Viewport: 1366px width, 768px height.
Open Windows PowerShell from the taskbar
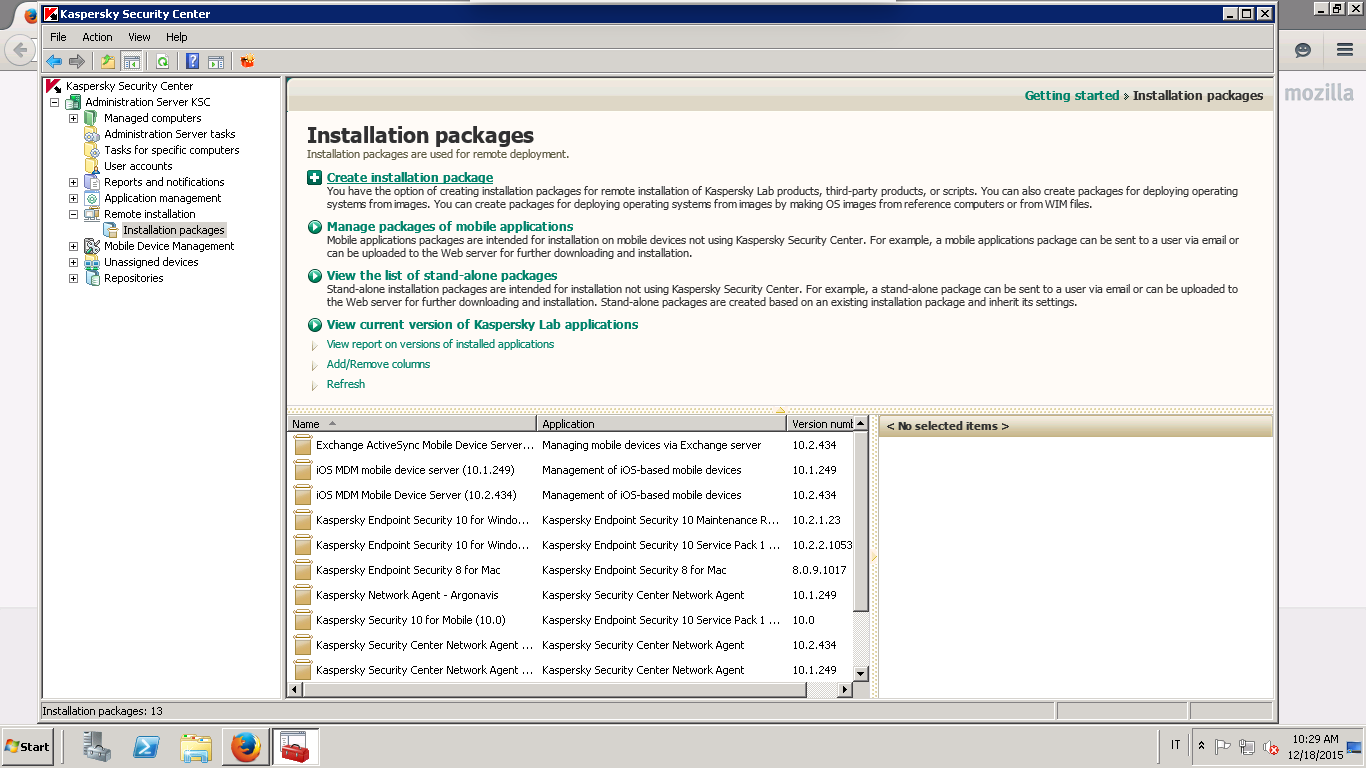(x=147, y=746)
